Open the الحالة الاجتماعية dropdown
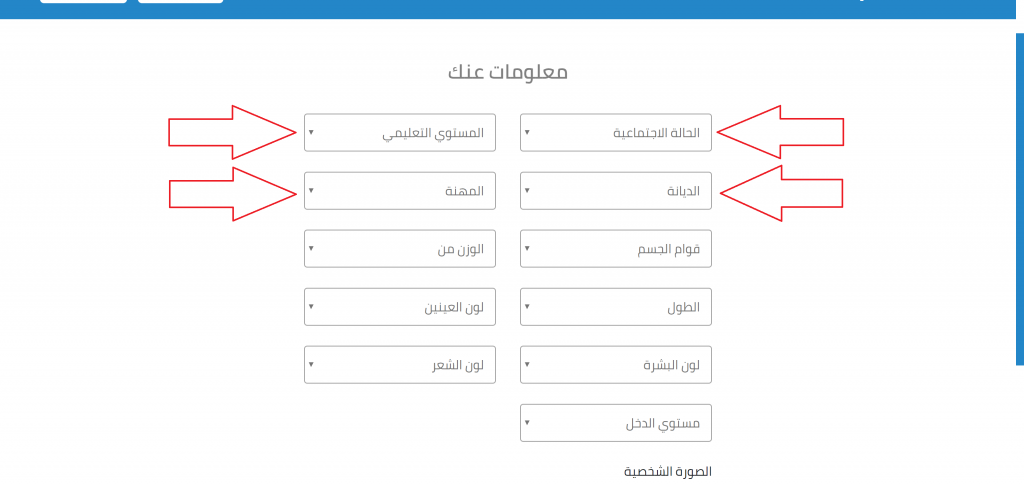This screenshot has height=486, width=1024. [616, 132]
